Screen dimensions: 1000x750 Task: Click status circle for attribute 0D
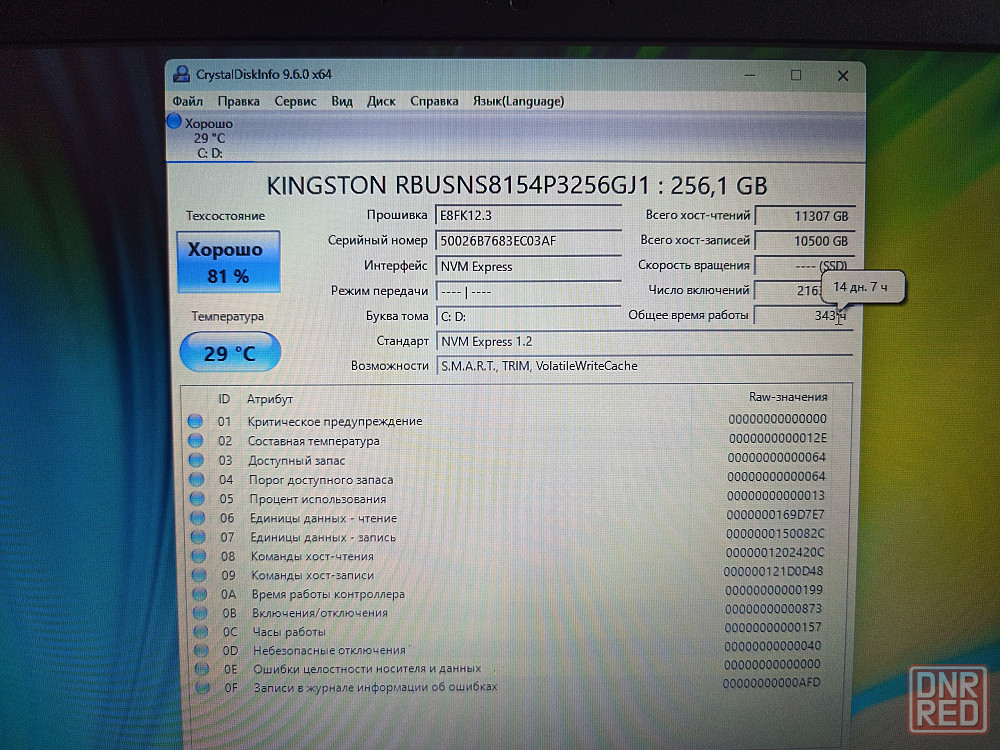coord(202,651)
